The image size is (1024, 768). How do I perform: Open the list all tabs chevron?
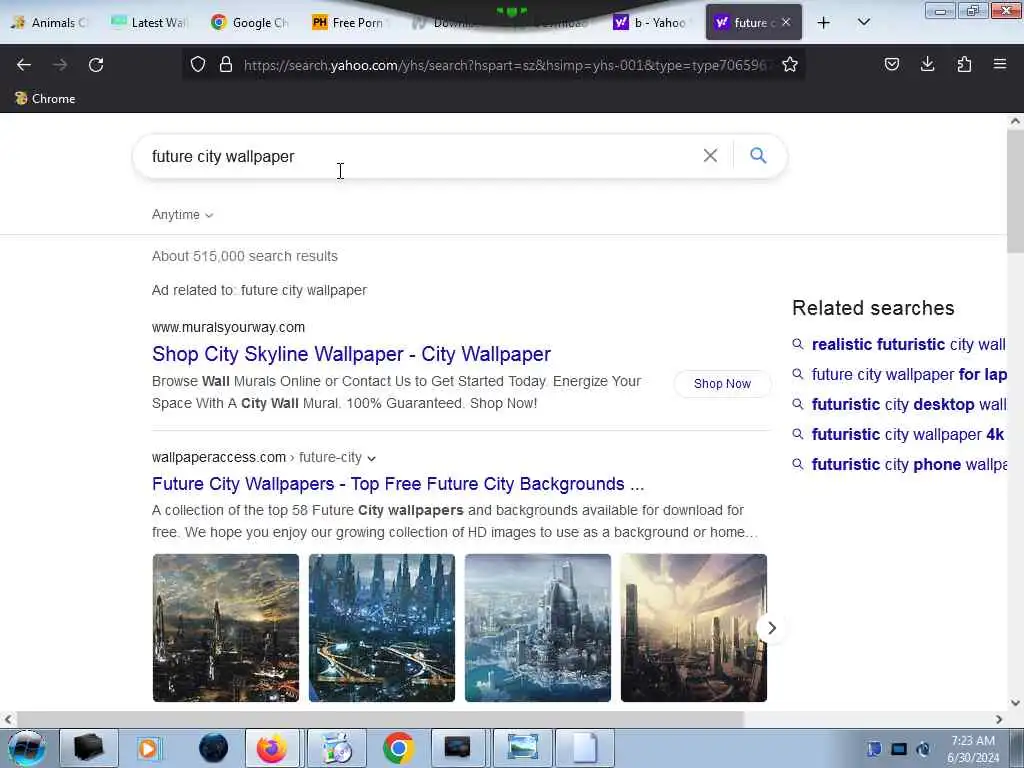(x=863, y=22)
